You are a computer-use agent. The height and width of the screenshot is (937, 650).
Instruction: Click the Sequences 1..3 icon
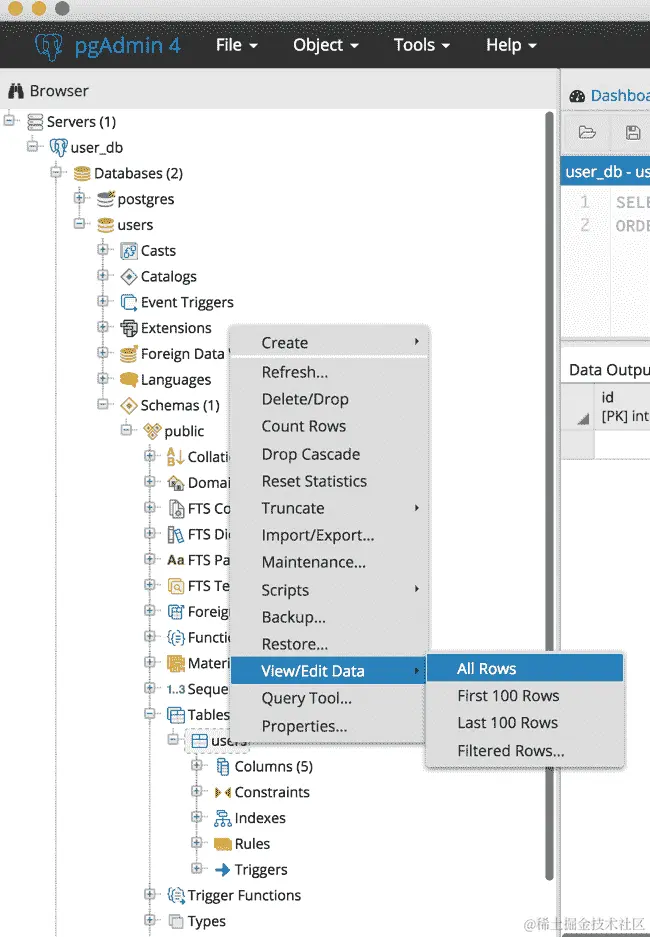pyautogui.click(x=176, y=689)
